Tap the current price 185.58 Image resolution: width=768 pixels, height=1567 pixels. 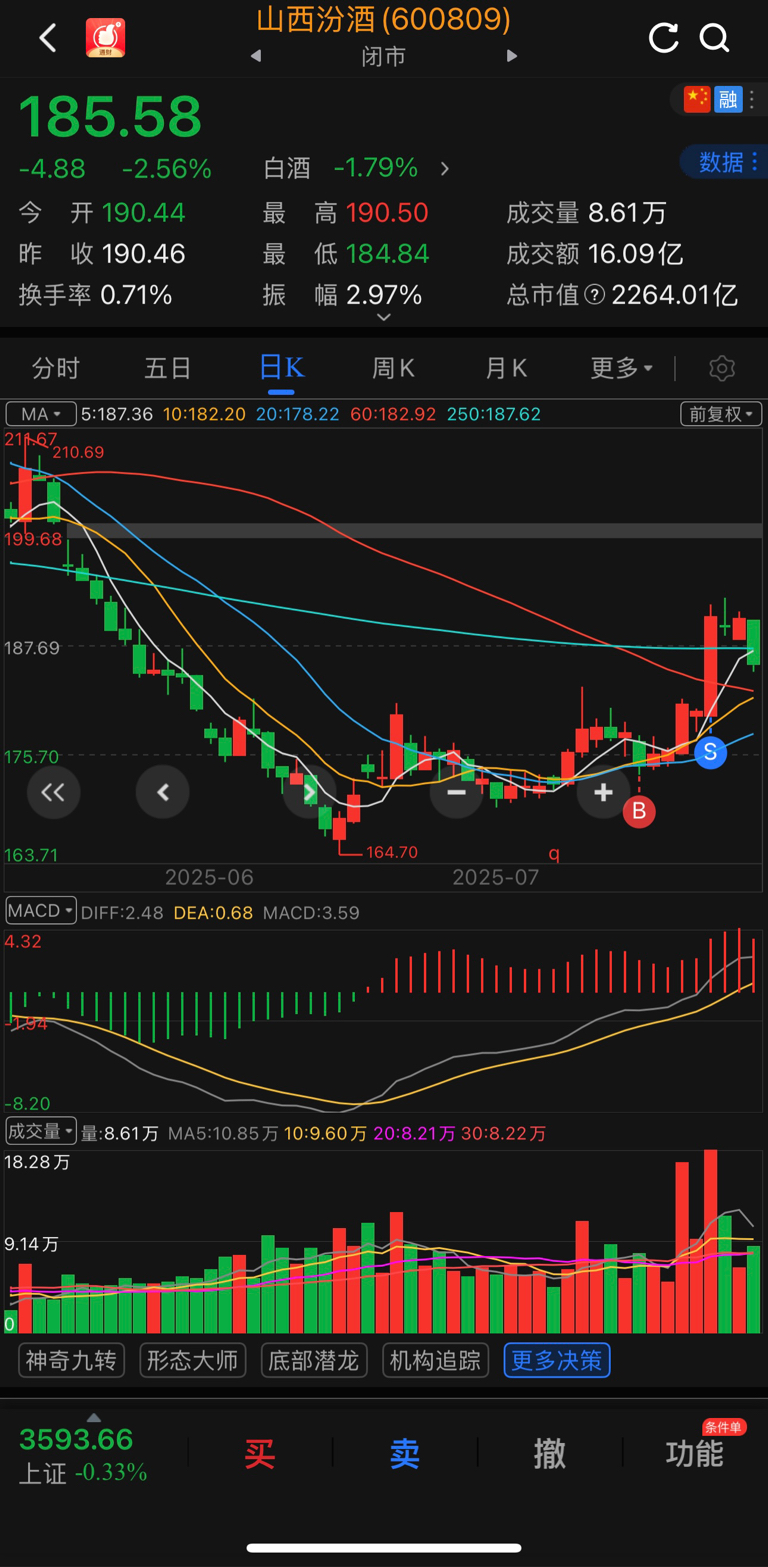pyautogui.click(x=110, y=117)
